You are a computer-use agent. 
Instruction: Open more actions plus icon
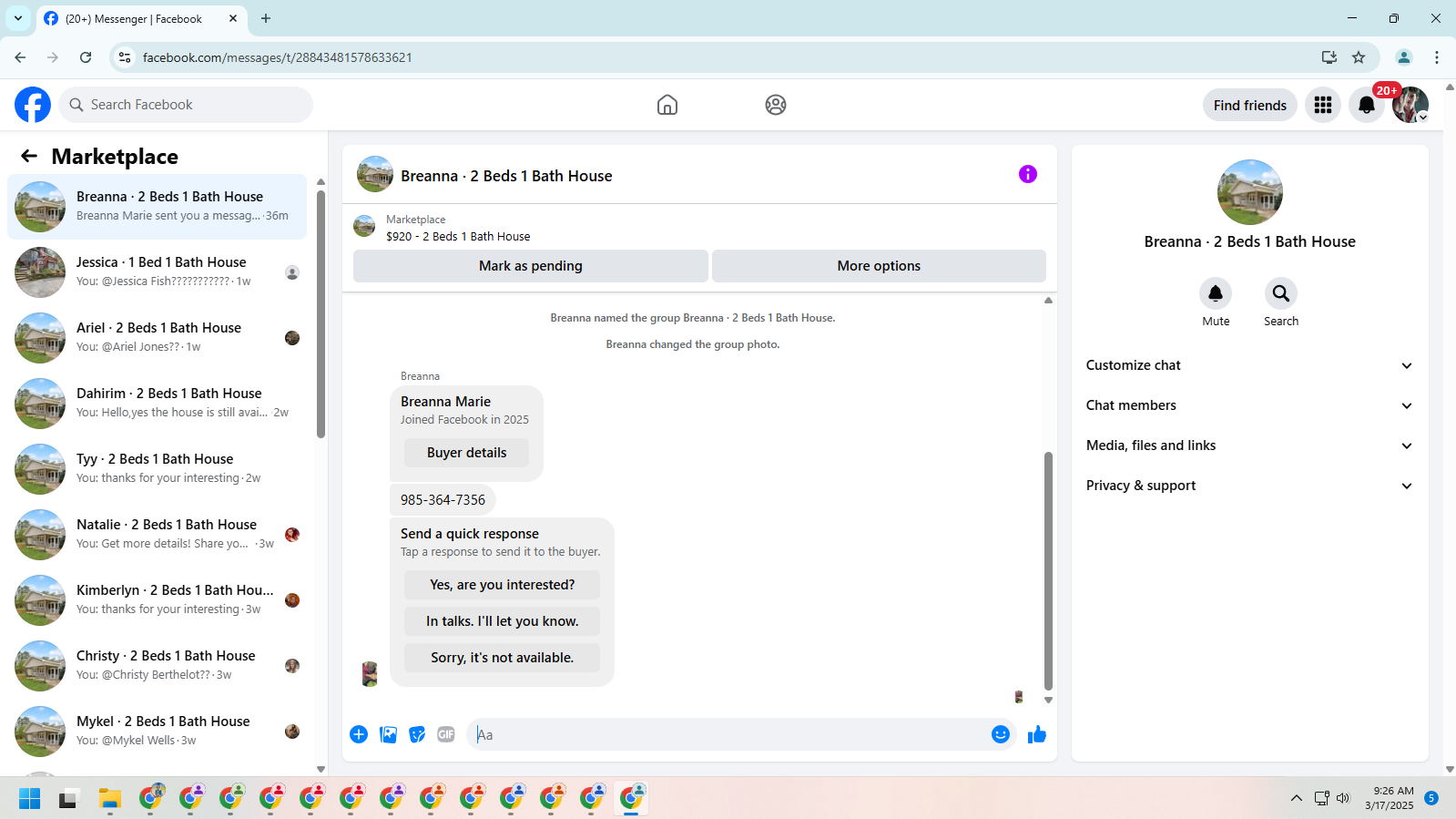click(x=359, y=734)
